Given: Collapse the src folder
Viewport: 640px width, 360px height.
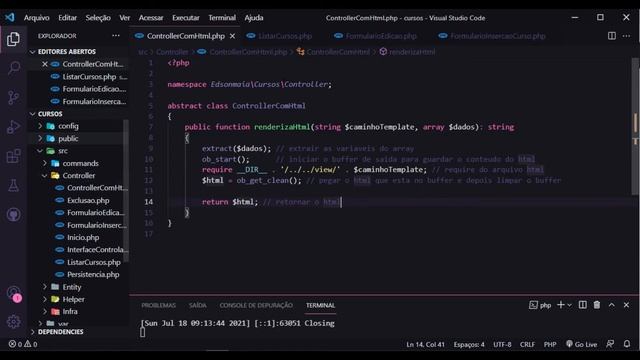Looking at the screenshot, I should (x=62, y=151).
